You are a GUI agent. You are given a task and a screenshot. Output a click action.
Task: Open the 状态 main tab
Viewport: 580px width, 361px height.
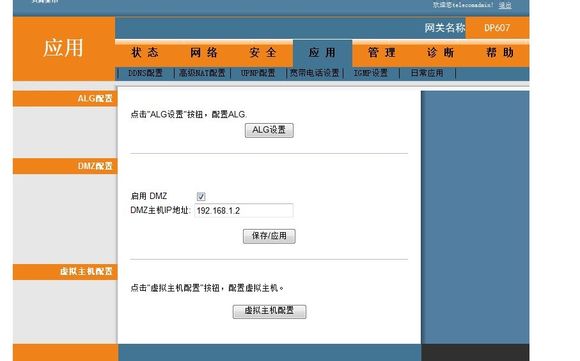(145, 53)
